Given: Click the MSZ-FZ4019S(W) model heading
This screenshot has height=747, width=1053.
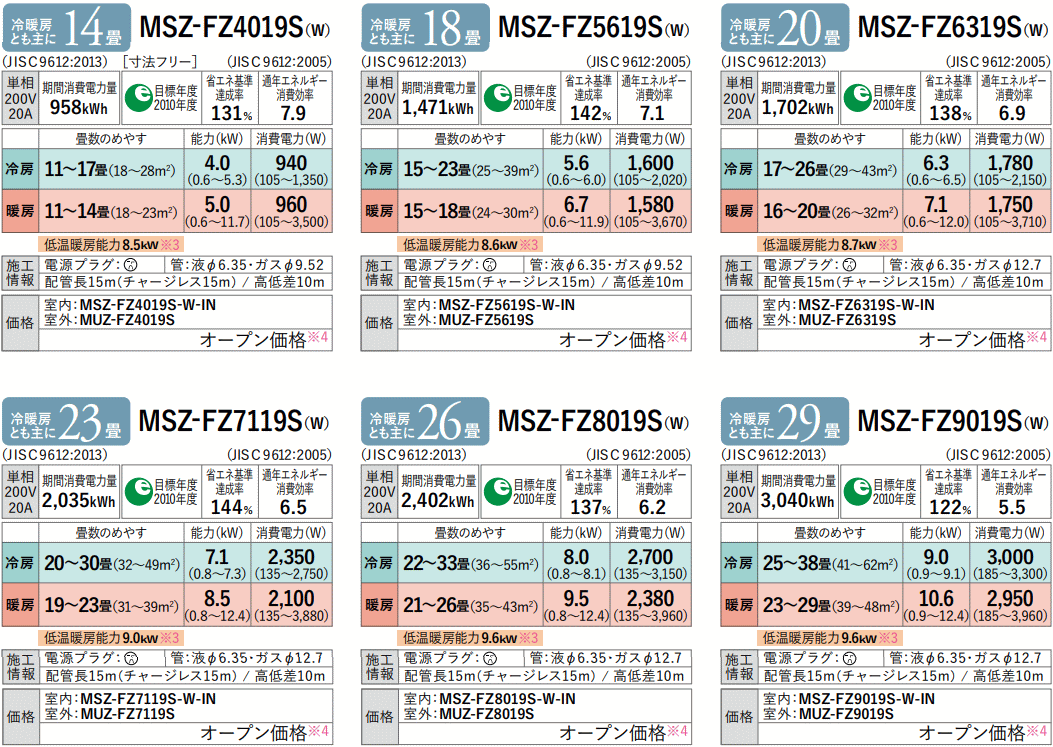Looking at the screenshot, I should click(x=234, y=28).
